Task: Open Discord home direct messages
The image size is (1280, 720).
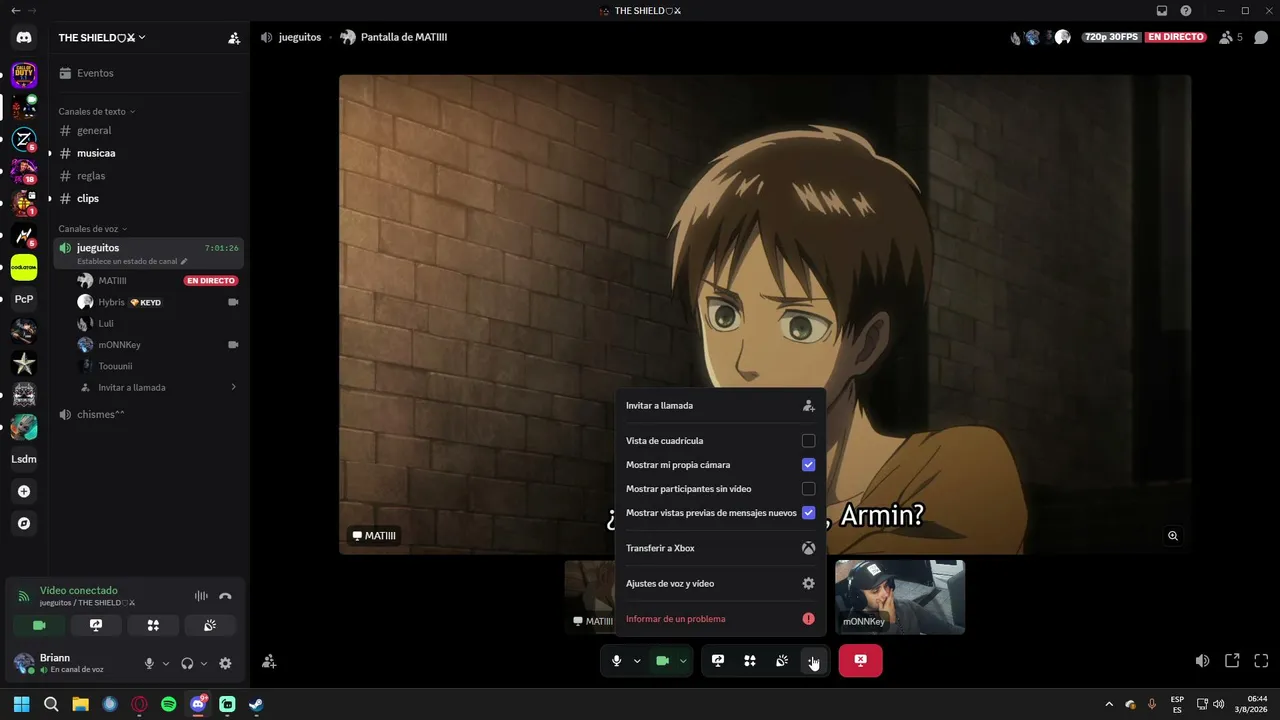Action: point(24,38)
